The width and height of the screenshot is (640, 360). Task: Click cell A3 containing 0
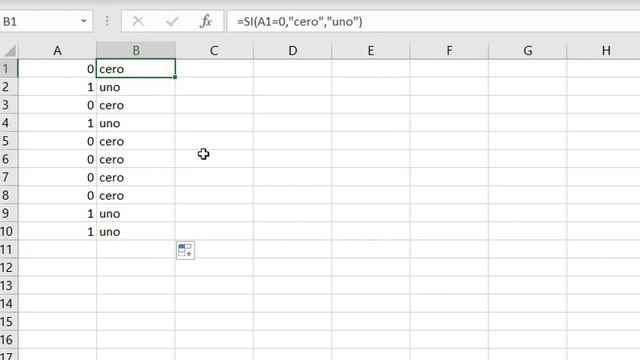57,105
